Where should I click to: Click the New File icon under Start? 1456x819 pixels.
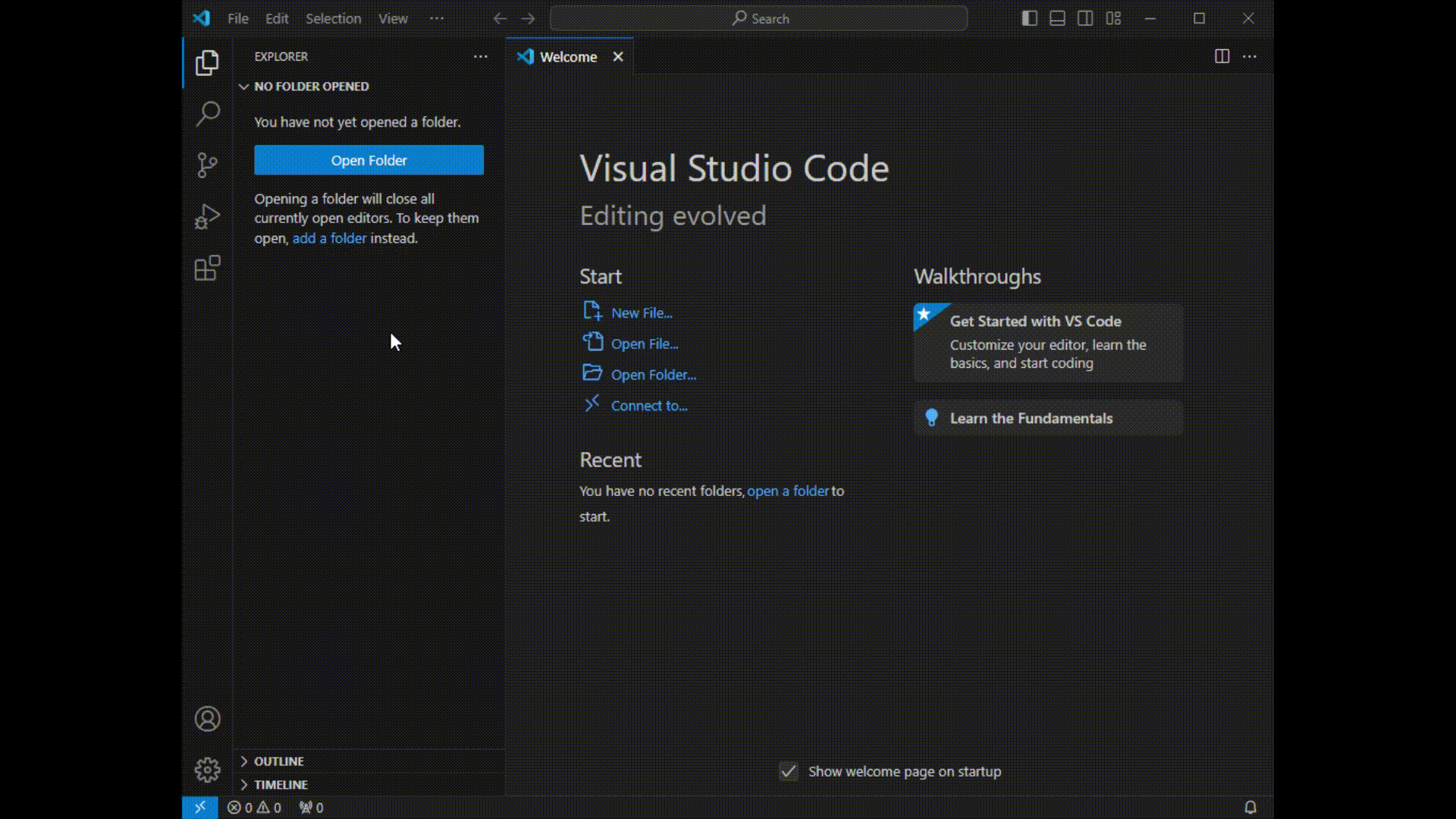point(592,311)
